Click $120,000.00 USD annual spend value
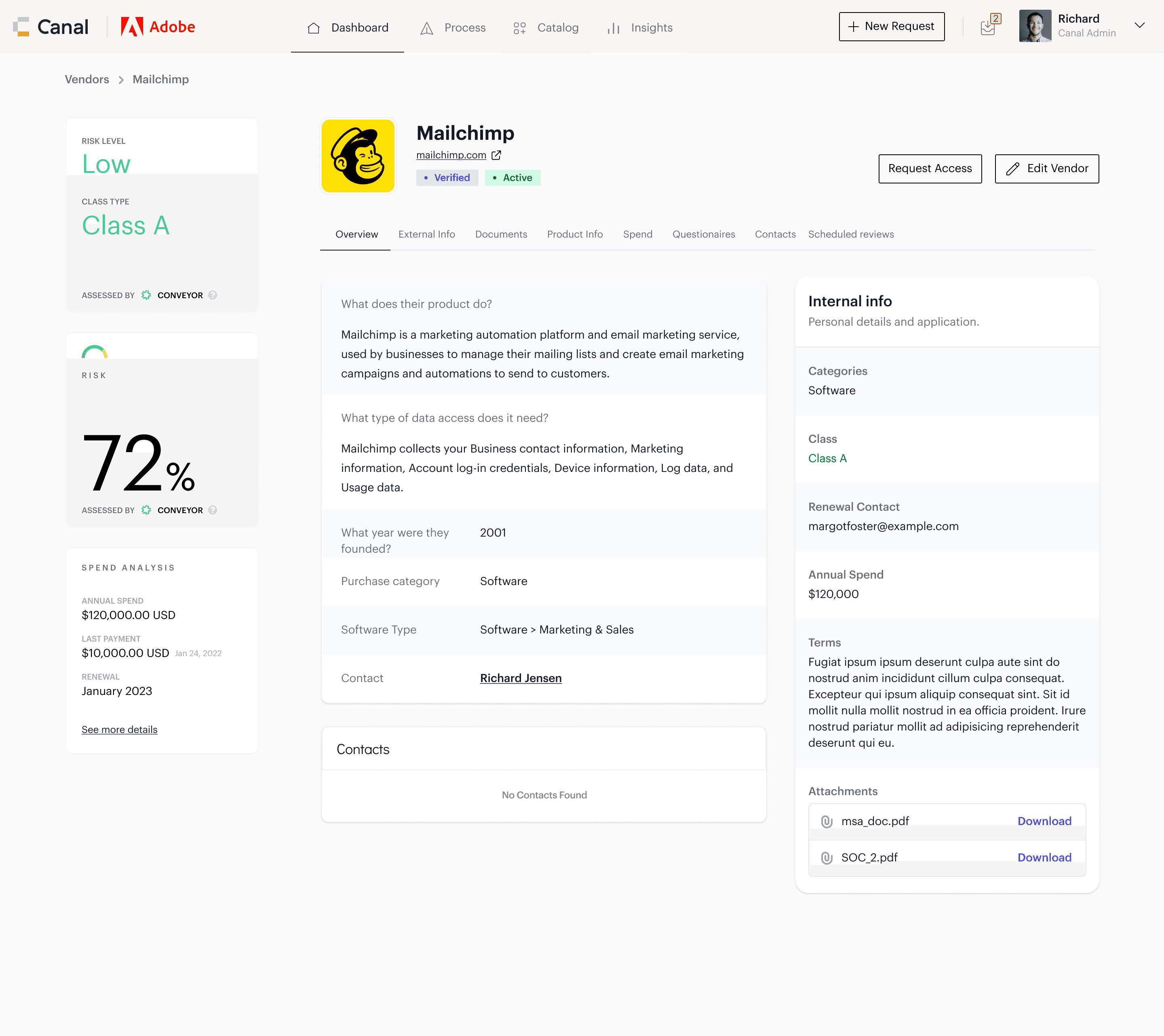The height and width of the screenshot is (1036, 1164). point(128,615)
